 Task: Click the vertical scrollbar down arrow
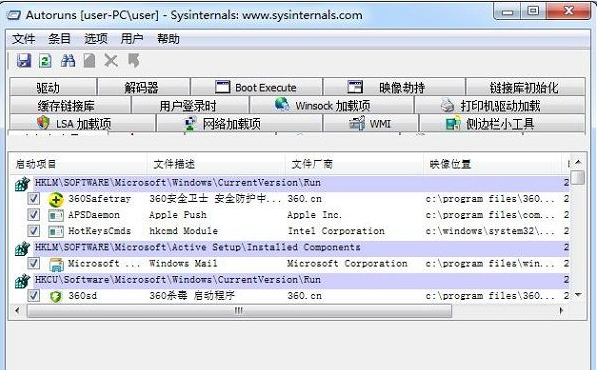(578, 295)
